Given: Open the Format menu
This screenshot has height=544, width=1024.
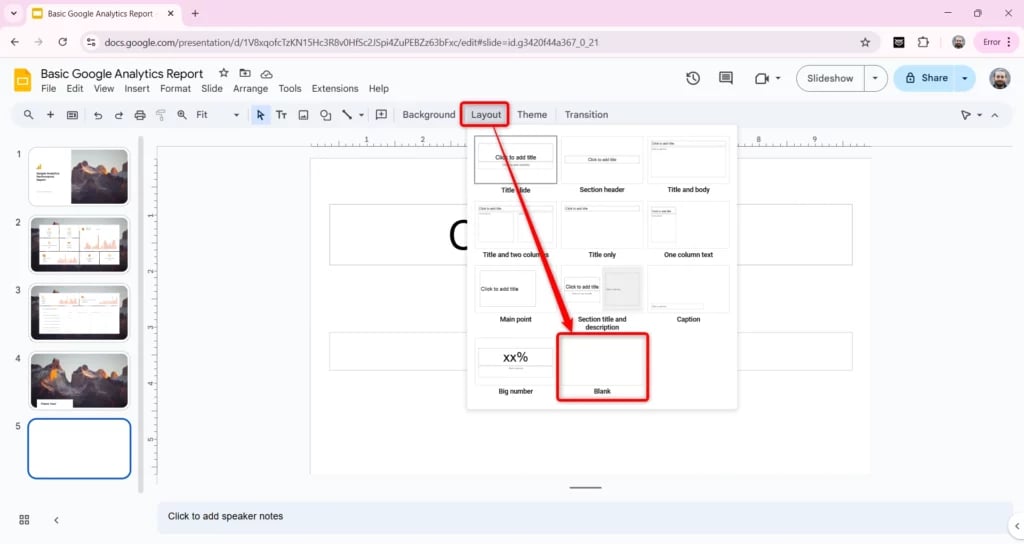Looking at the screenshot, I should point(176,89).
